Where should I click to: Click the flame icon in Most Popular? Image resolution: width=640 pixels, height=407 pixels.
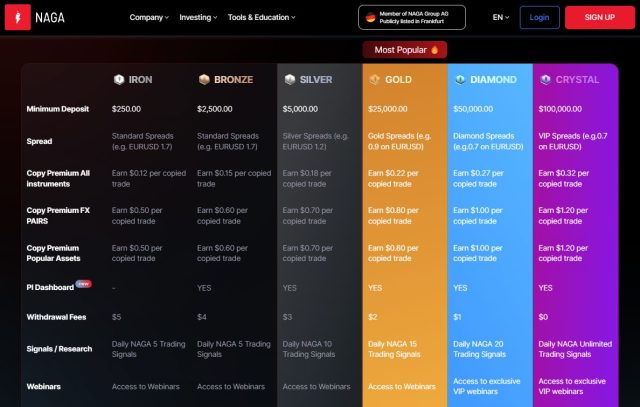pos(435,50)
